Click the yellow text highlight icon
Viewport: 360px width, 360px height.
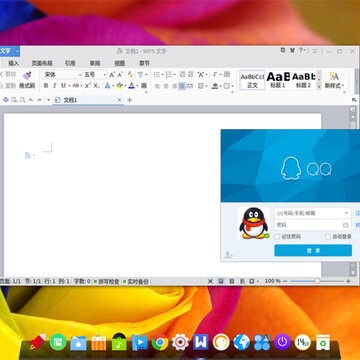pos(119,86)
